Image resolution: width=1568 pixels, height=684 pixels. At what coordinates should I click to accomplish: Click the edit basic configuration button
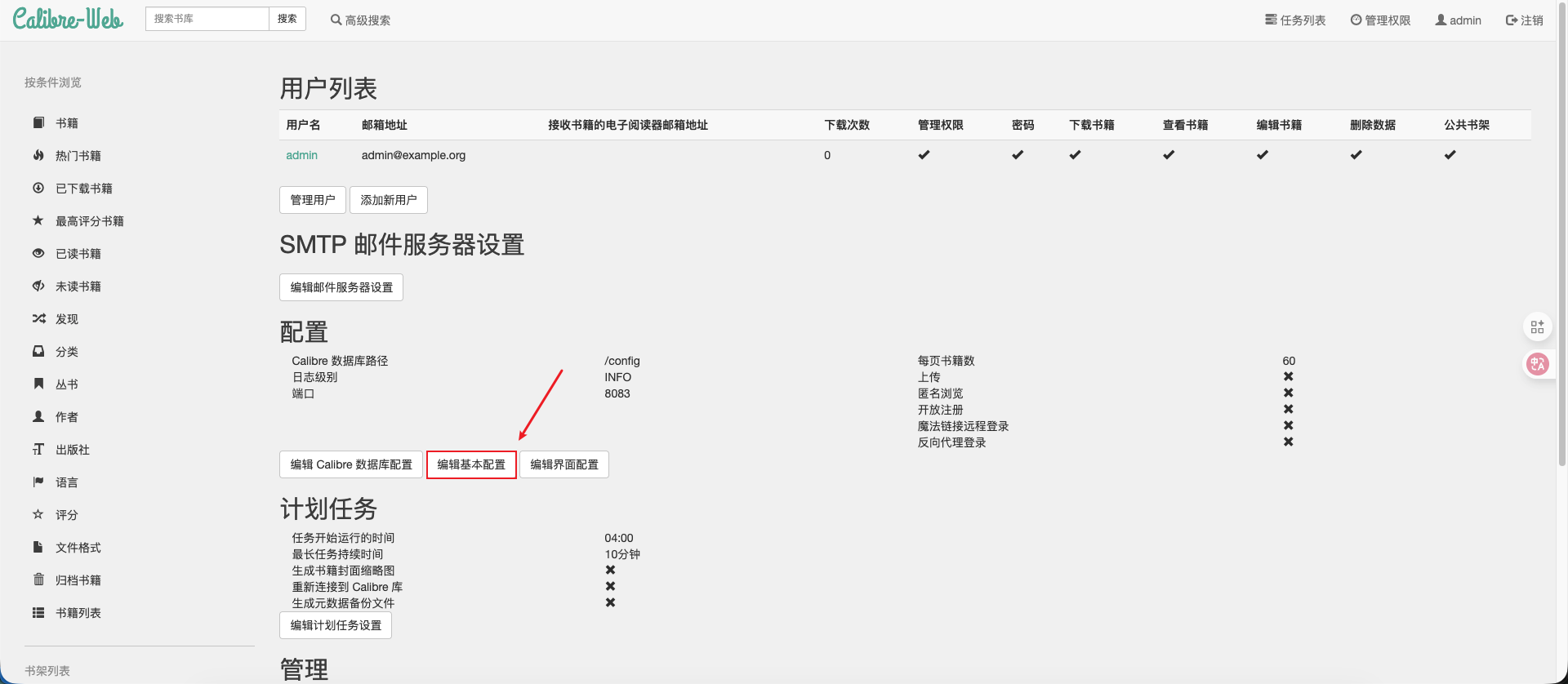click(471, 464)
